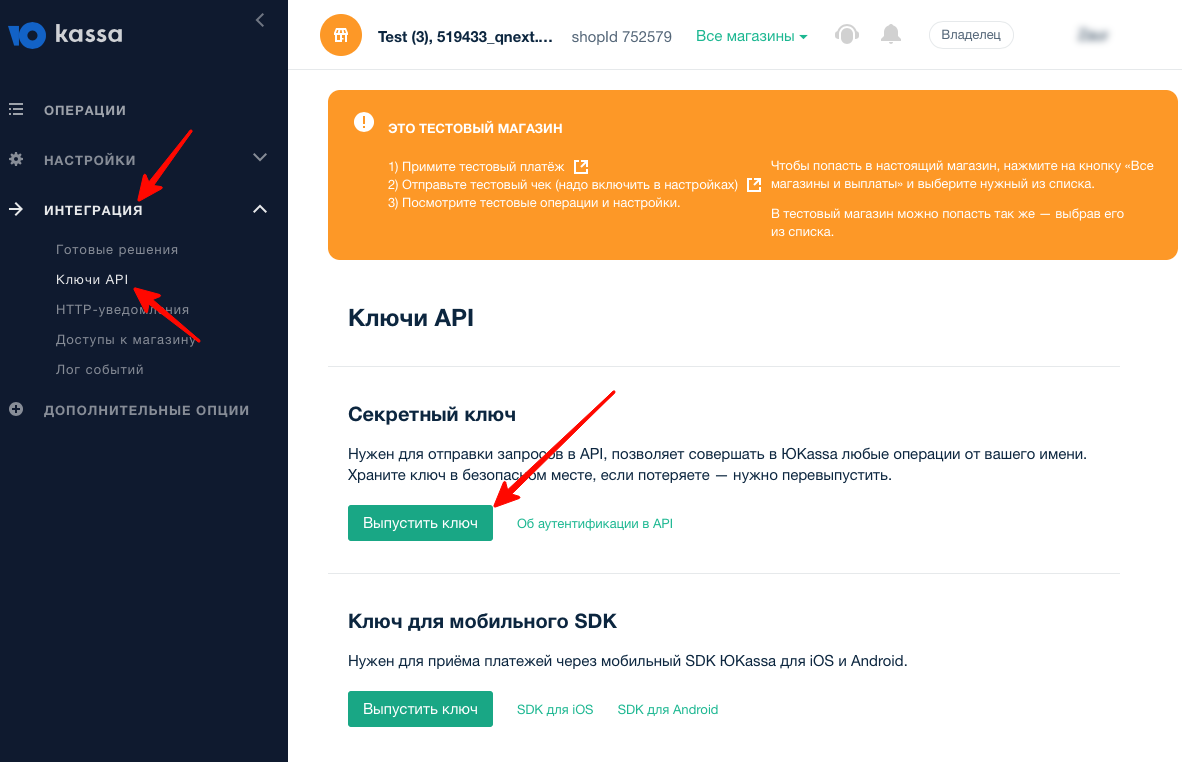1182x762 pixels.
Task: Expand the Настройки section chevron
Action: pos(260,158)
